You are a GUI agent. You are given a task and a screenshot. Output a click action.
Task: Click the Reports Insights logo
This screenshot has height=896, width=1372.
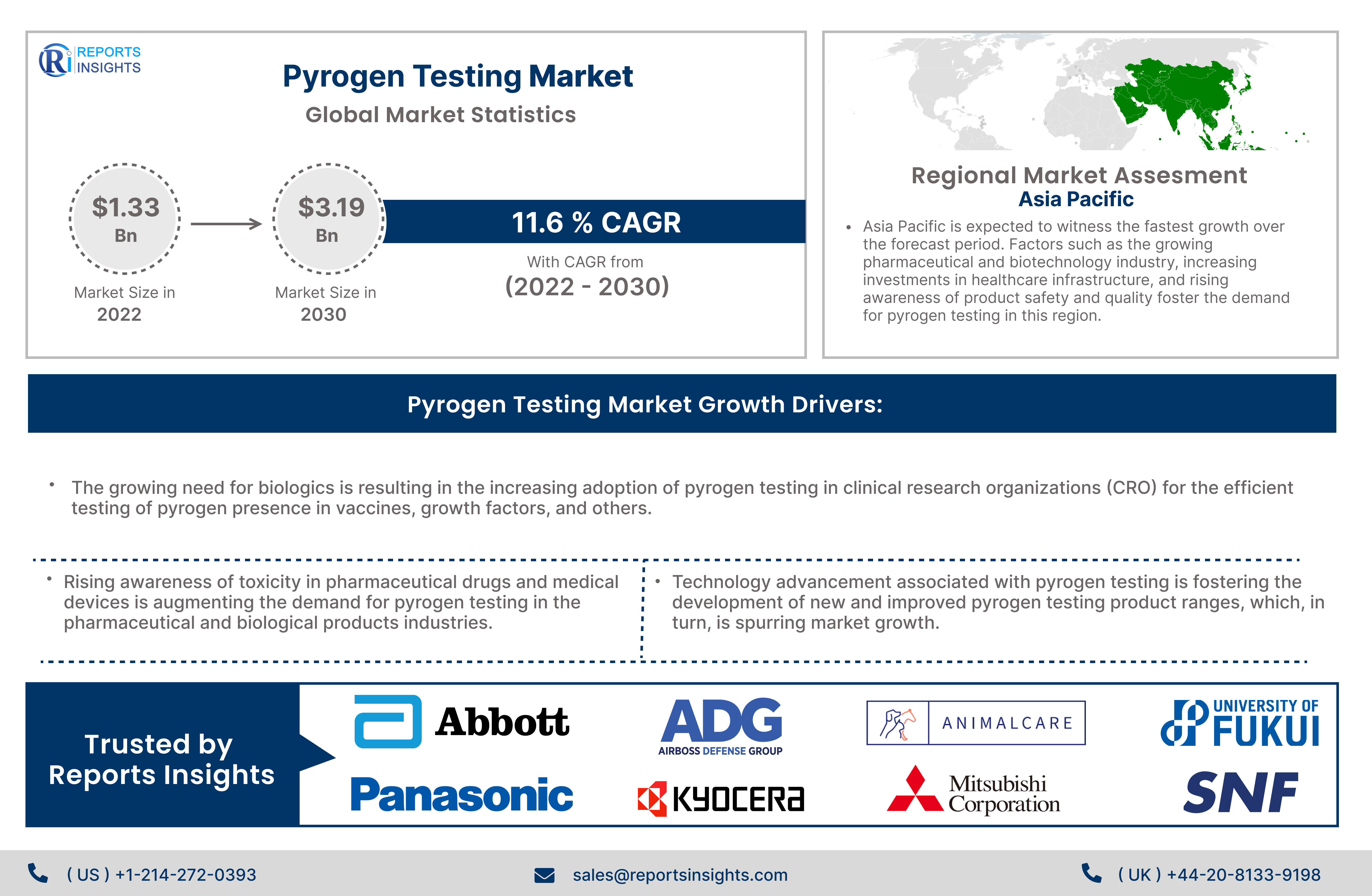click(90, 60)
